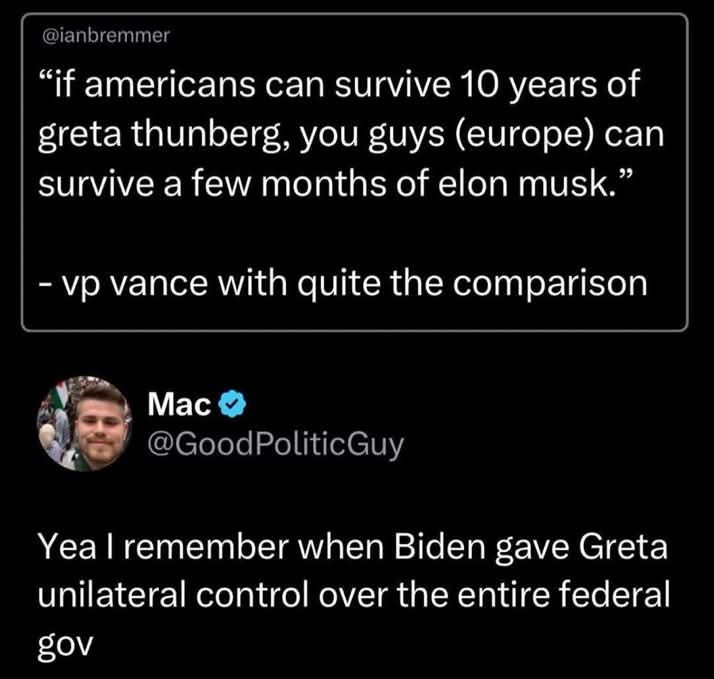Click the final word "gov" in the reply
Image resolution: width=714 pixels, height=679 pixels.
pos(65,645)
